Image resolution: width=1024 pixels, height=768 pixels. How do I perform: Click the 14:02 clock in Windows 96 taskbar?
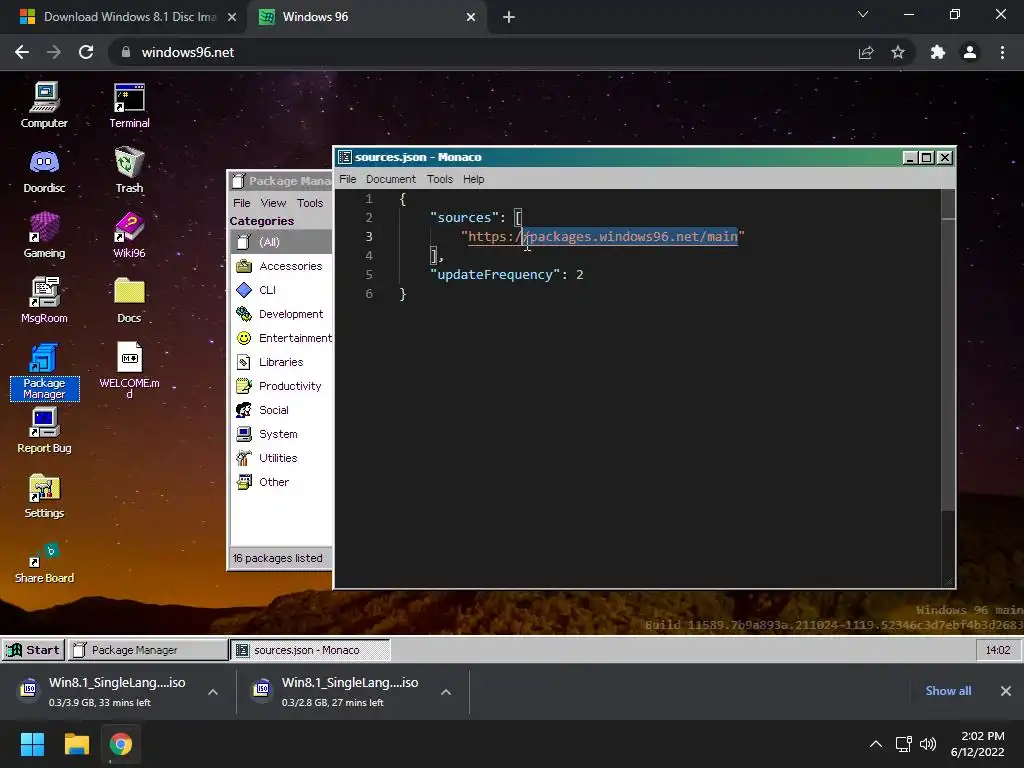pos(998,650)
